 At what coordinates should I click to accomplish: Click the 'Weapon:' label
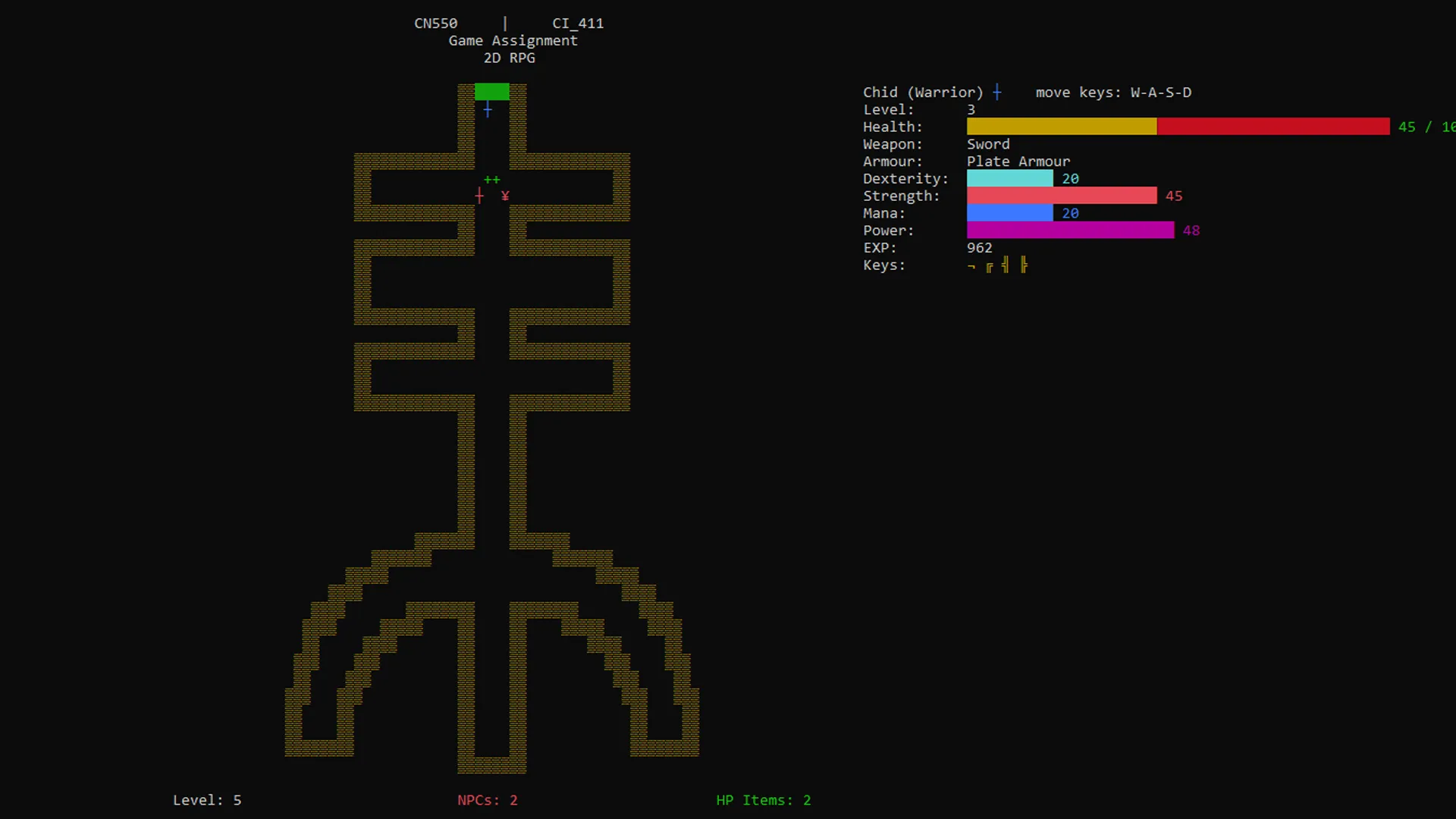[x=893, y=144]
